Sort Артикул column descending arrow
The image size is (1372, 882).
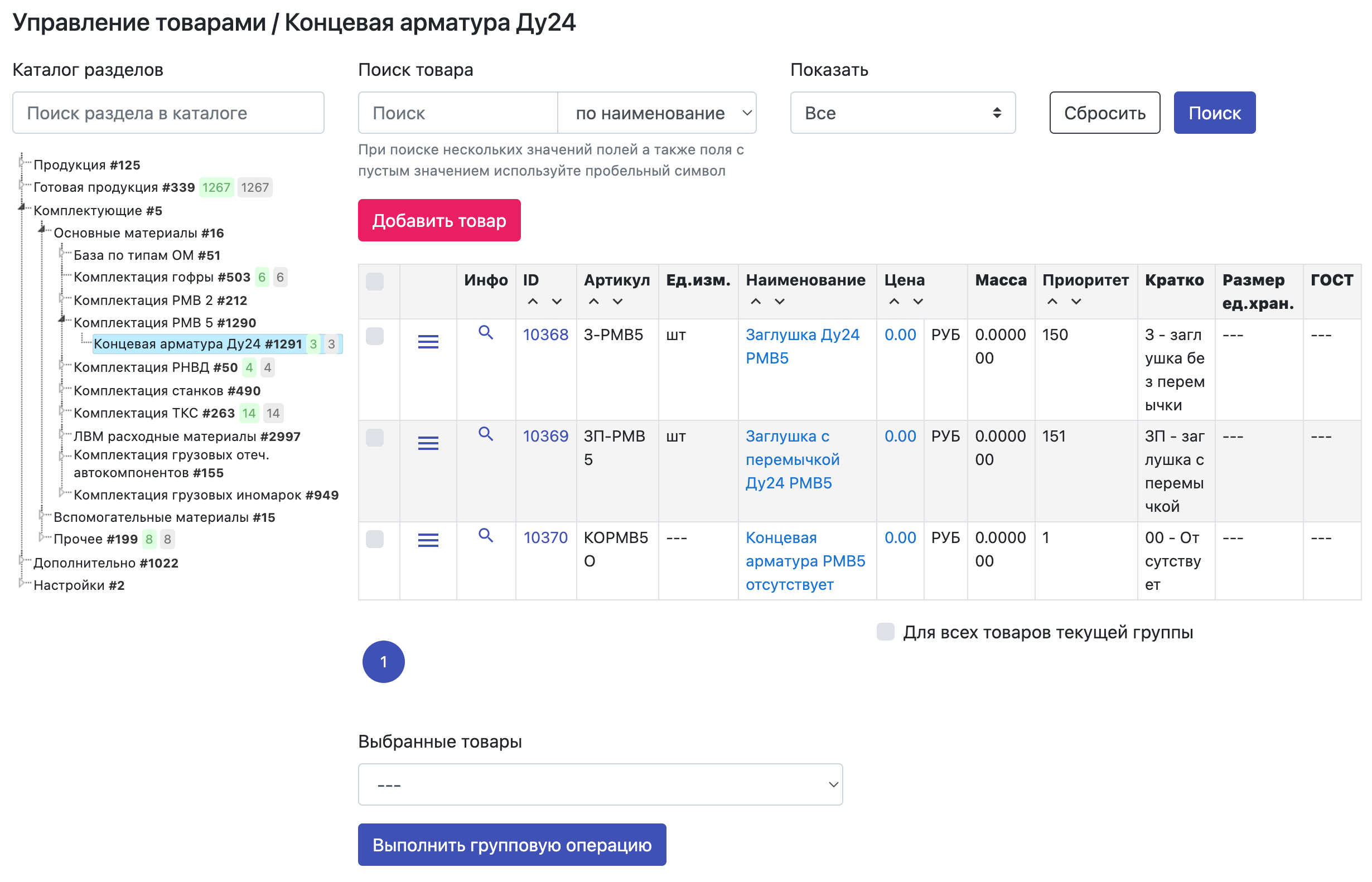click(617, 301)
